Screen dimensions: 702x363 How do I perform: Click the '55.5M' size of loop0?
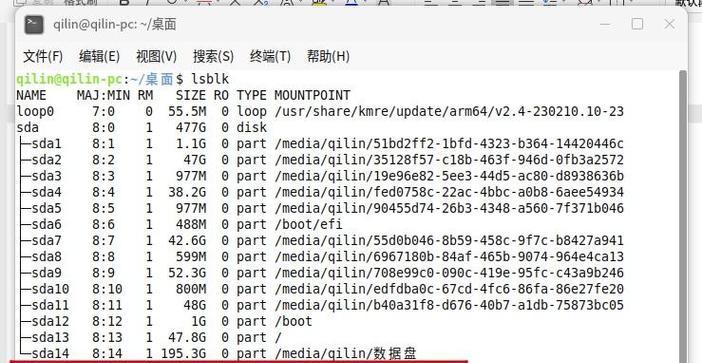tap(187, 111)
